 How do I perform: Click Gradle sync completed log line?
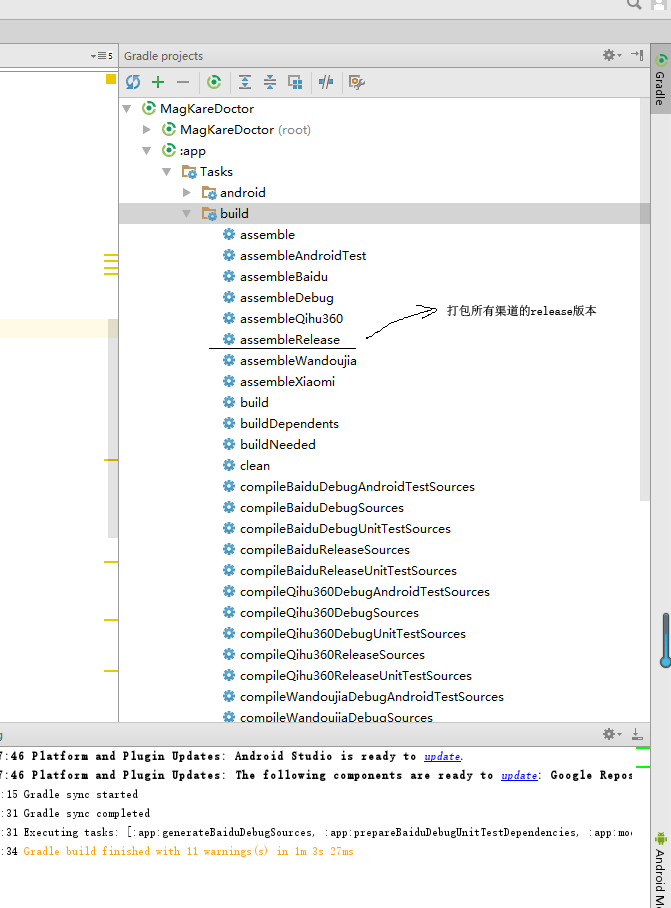86,814
